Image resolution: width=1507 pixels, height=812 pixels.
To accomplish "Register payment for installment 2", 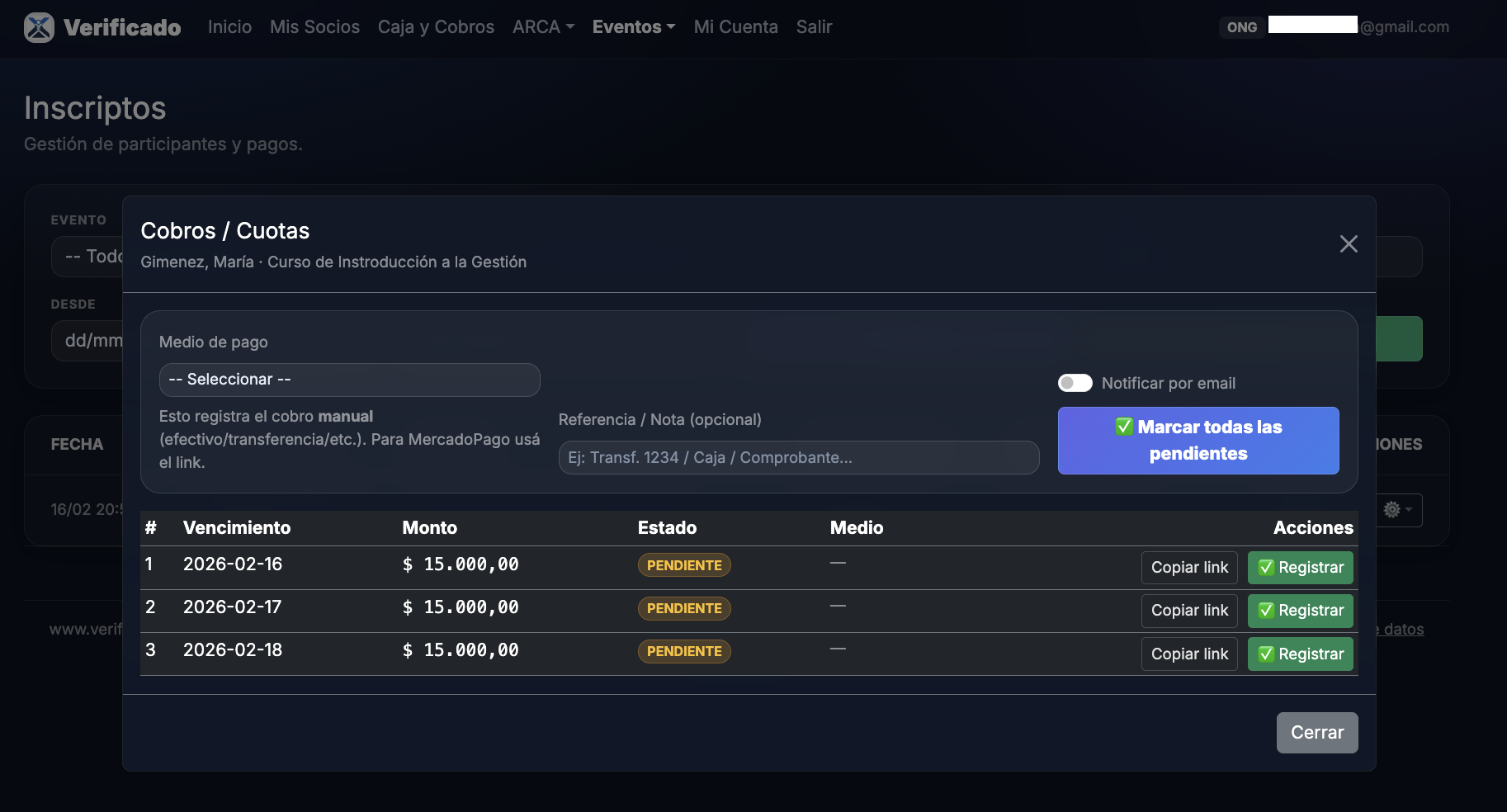I will click(1300, 611).
